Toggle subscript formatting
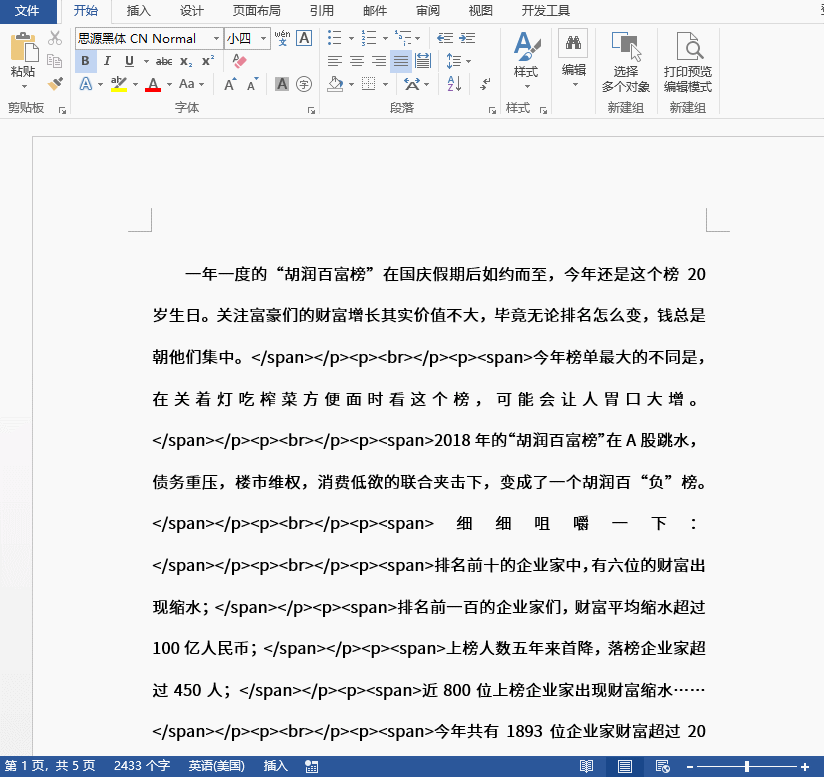Viewport: 824px width, 777px height. coord(186,62)
